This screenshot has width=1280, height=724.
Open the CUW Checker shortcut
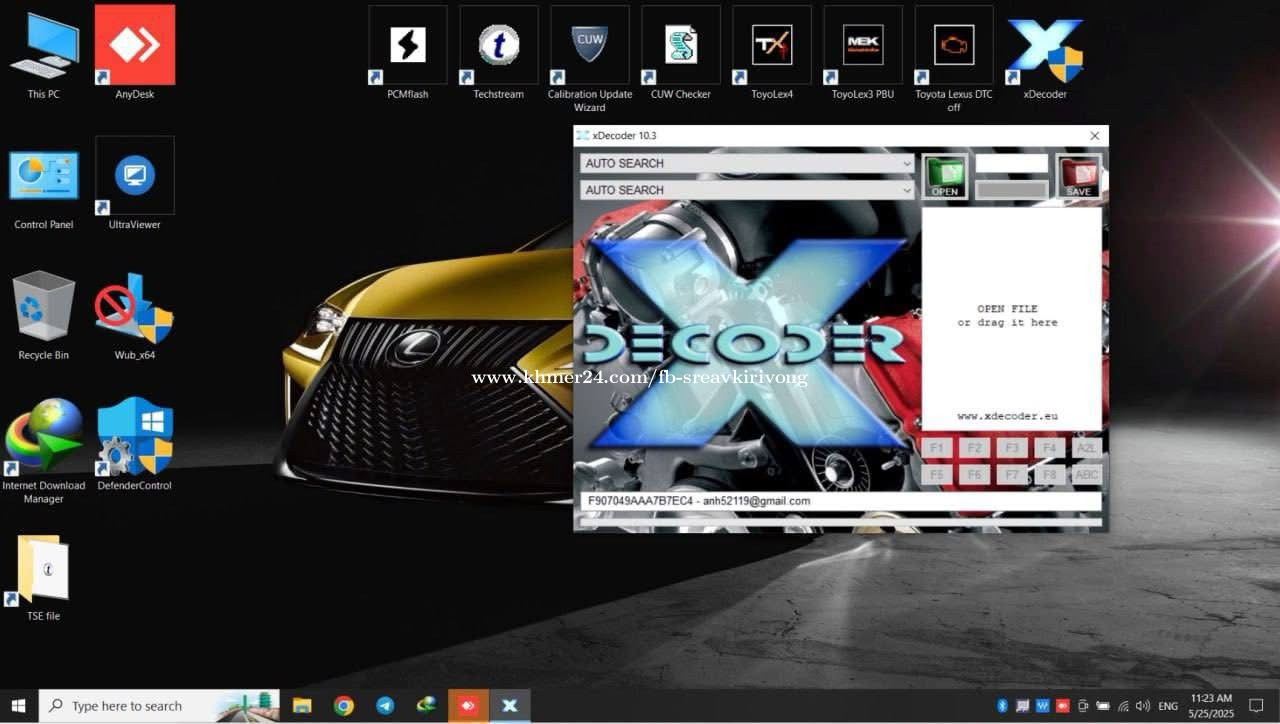[x=681, y=54]
